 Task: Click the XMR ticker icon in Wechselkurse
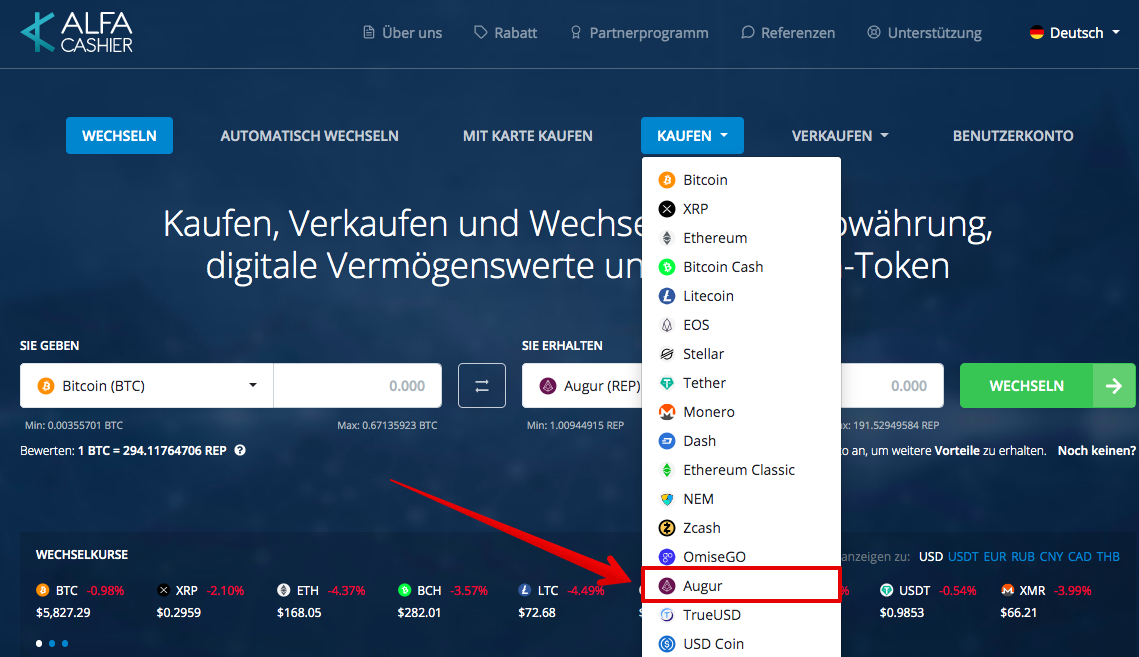pyautogui.click(x=1007, y=590)
